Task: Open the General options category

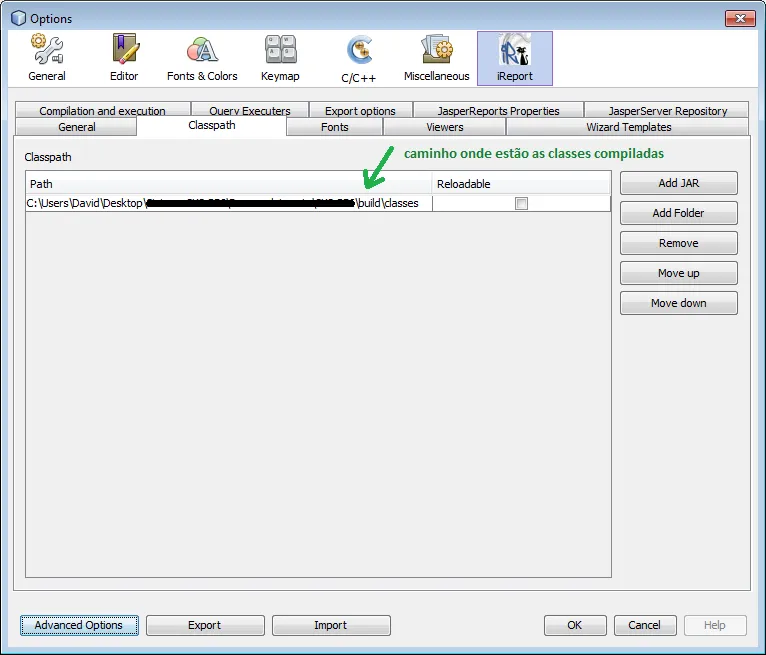Action: [x=47, y=58]
